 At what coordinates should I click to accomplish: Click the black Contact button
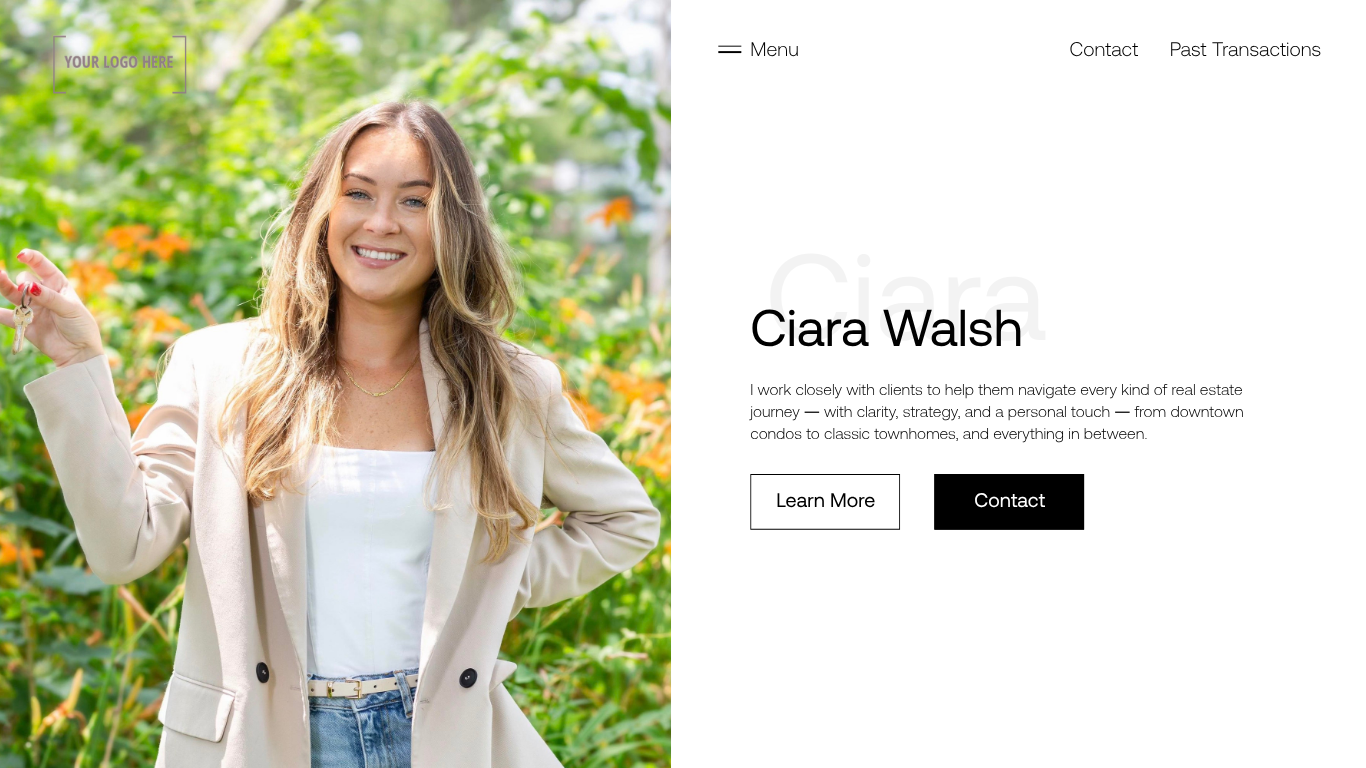click(x=1009, y=502)
